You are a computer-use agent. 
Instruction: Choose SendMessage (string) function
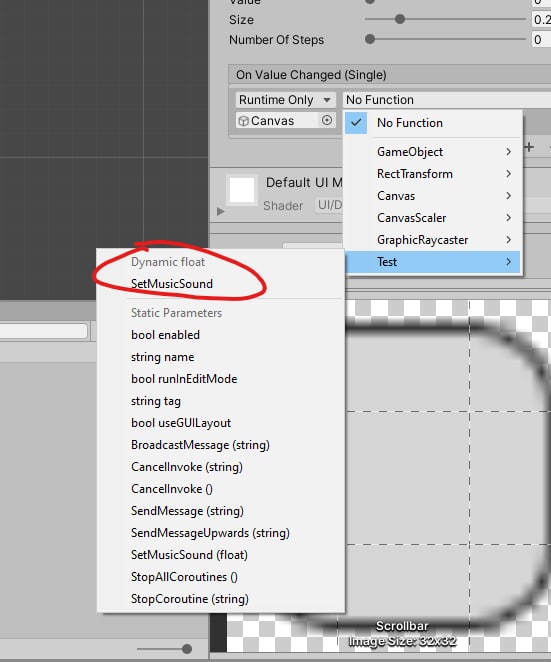(220, 511)
